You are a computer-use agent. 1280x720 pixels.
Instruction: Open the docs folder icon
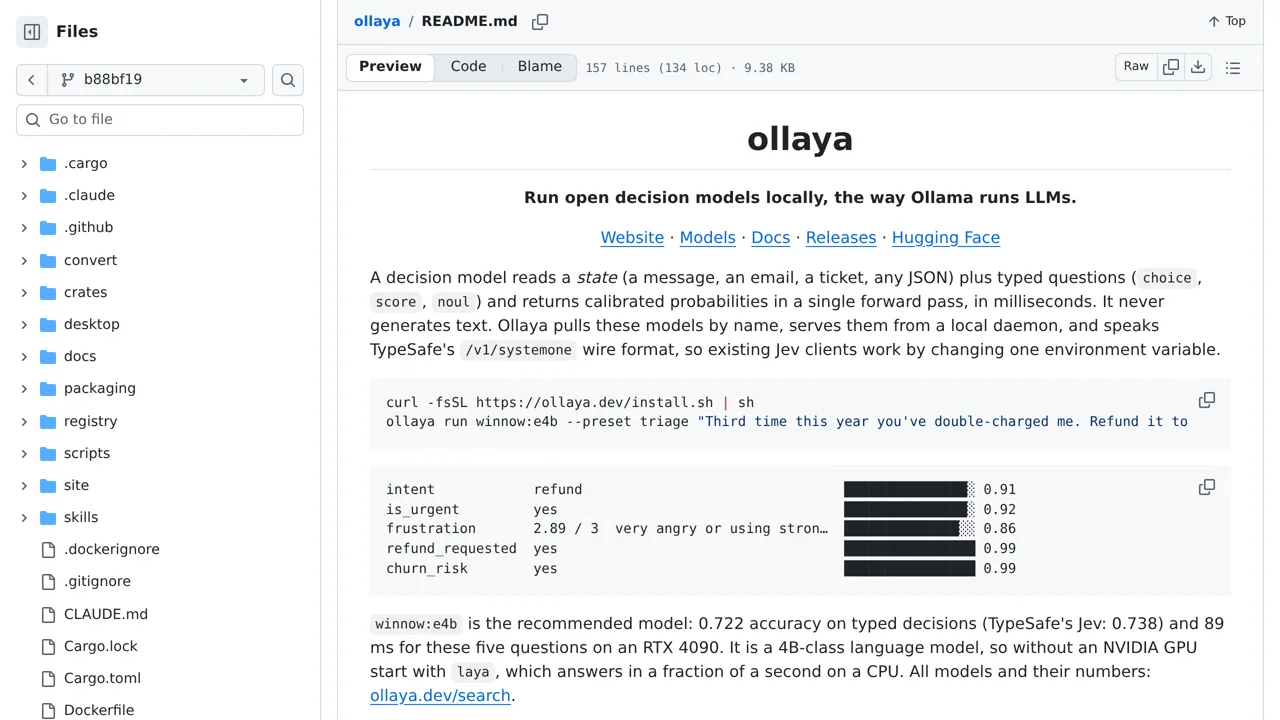(x=48, y=356)
